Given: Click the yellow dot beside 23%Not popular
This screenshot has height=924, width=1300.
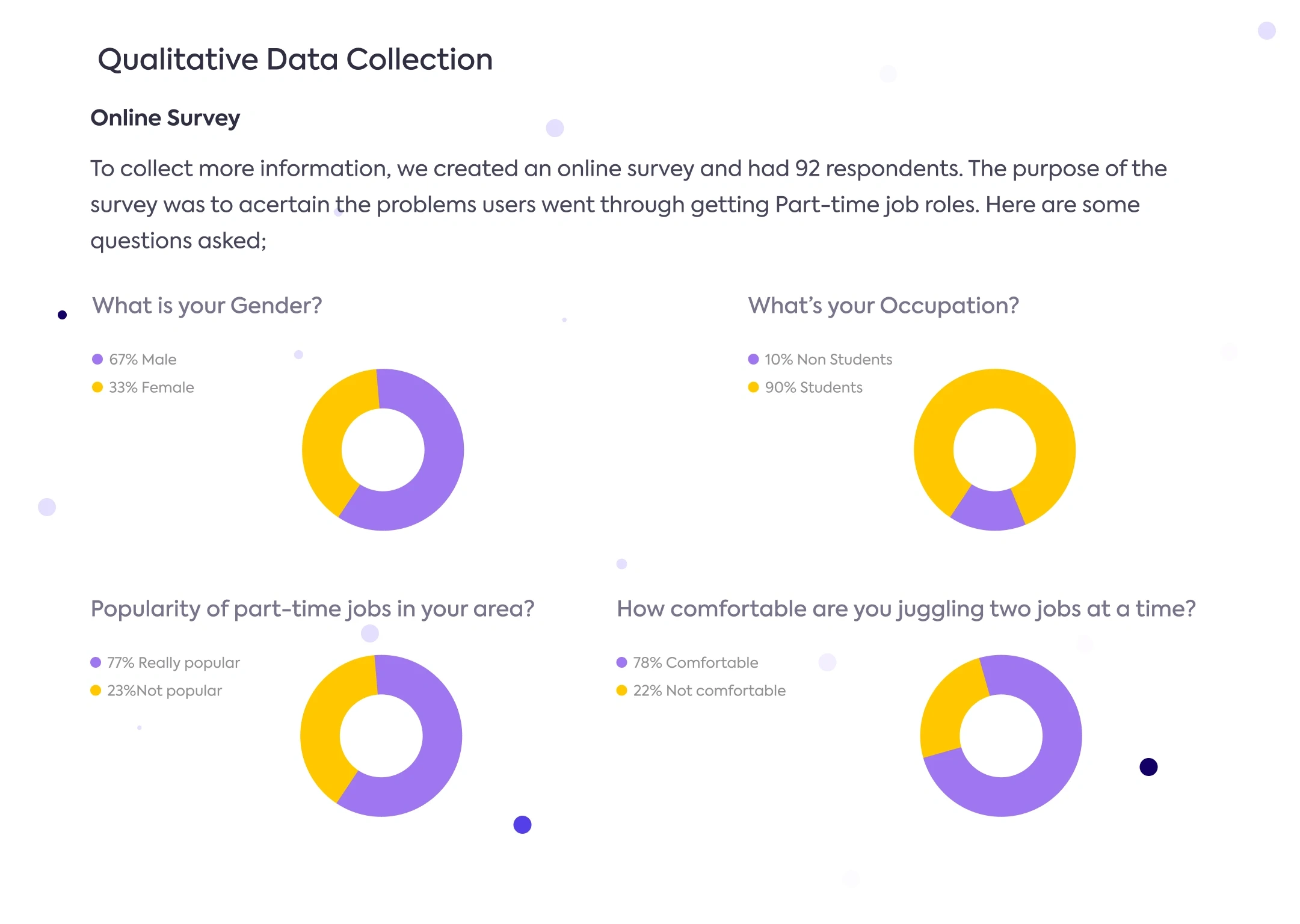Looking at the screenshot, I should [96, 690].
